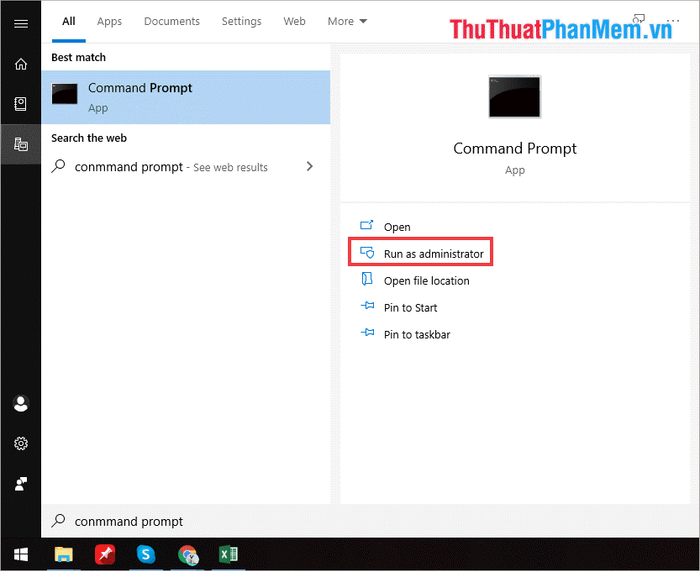700x571 pixels.
Task: Click the feedback icon at the top right
Action: point(638,19)
